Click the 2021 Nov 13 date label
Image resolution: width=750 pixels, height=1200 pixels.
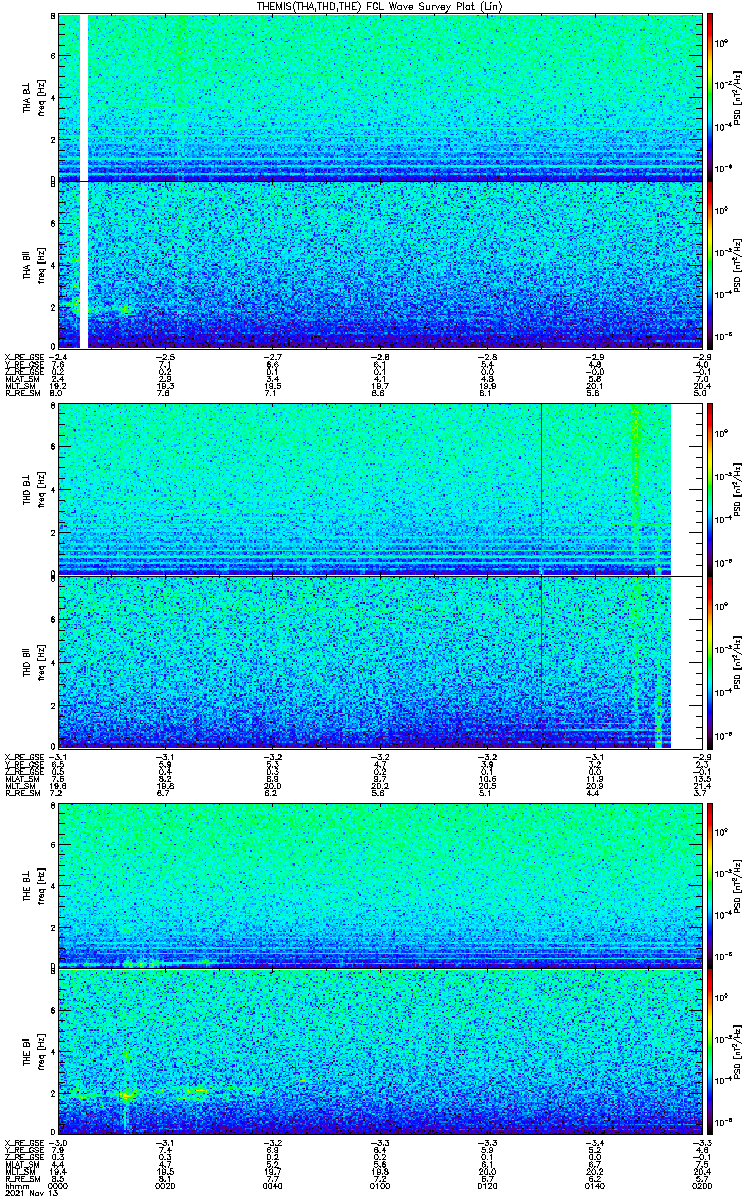coord(30,1194)
